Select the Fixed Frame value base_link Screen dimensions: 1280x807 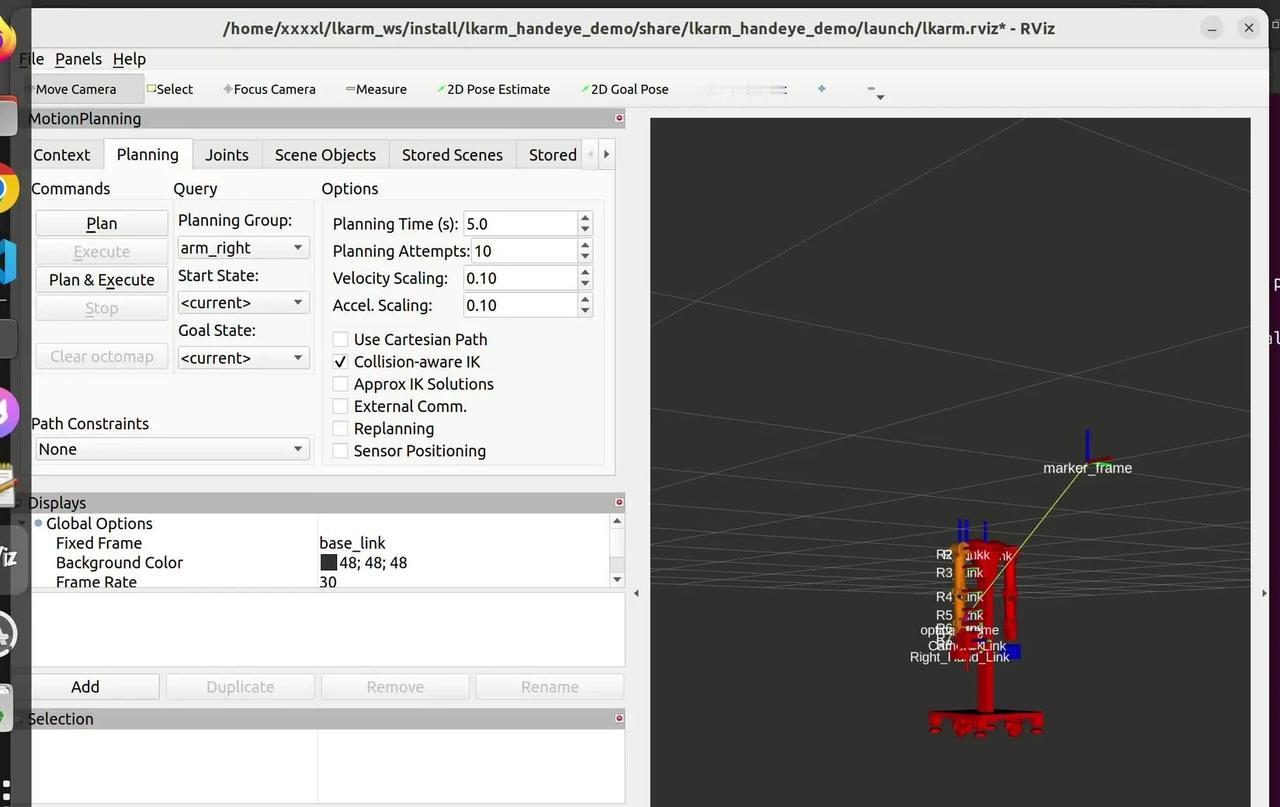[352, 543]
